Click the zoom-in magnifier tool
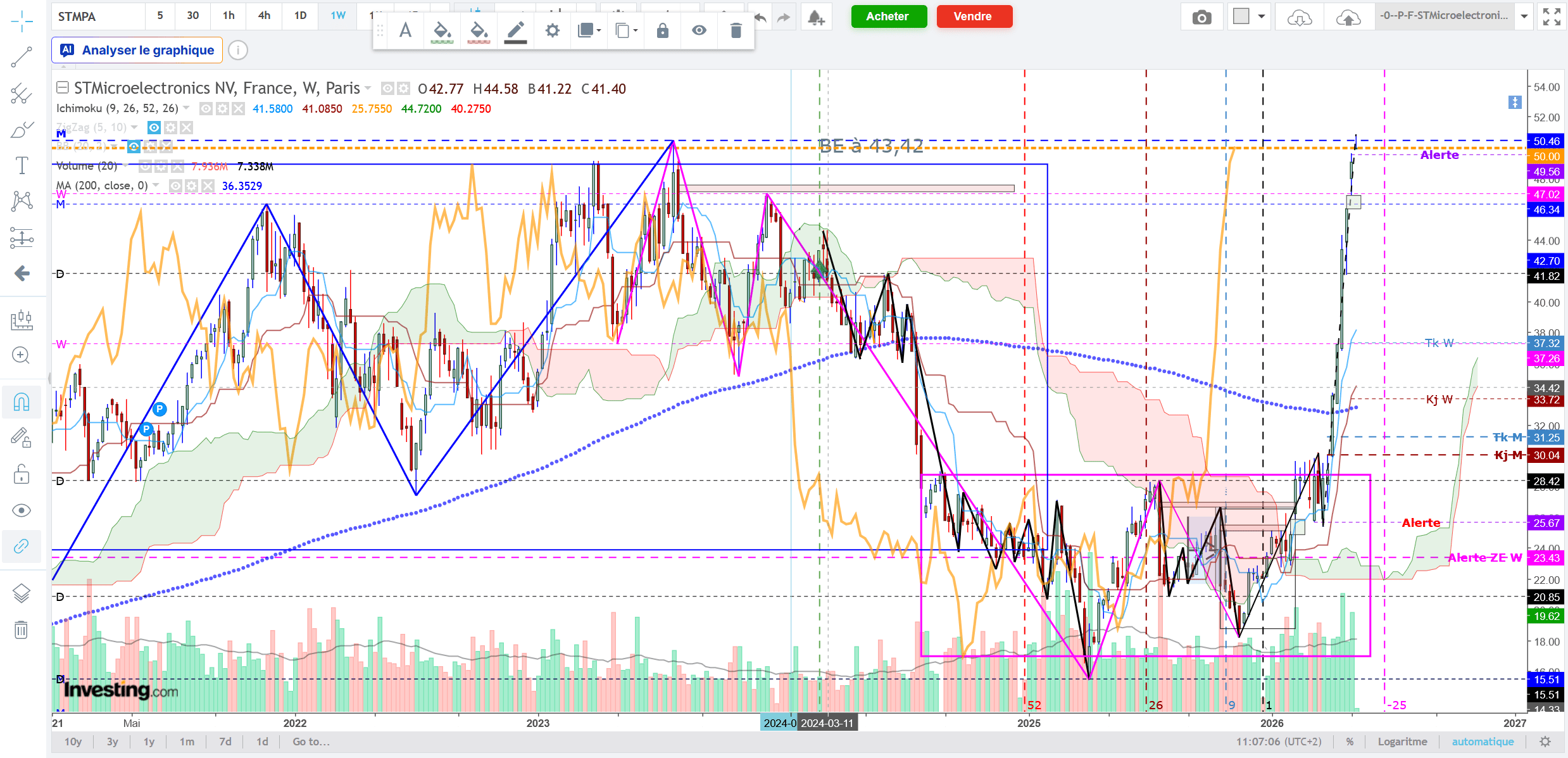 [22, 355]
